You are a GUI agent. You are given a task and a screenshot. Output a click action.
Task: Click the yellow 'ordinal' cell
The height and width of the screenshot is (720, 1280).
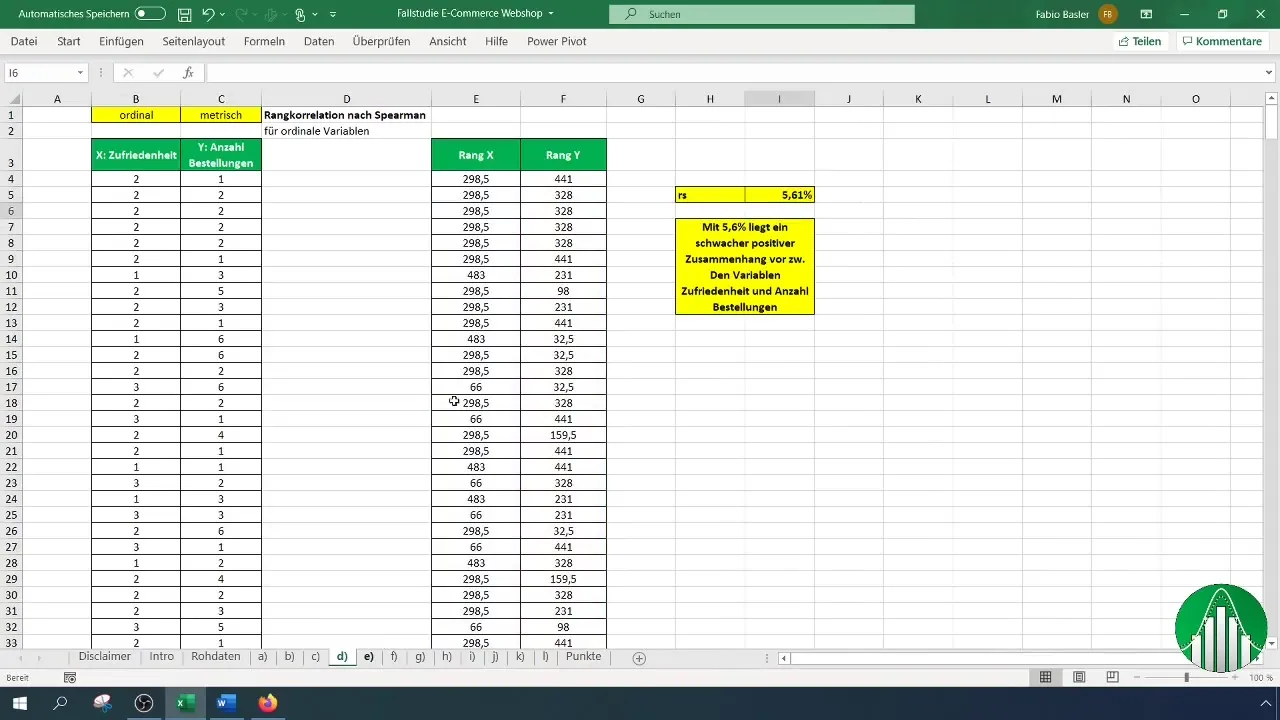tap(136, 115)
